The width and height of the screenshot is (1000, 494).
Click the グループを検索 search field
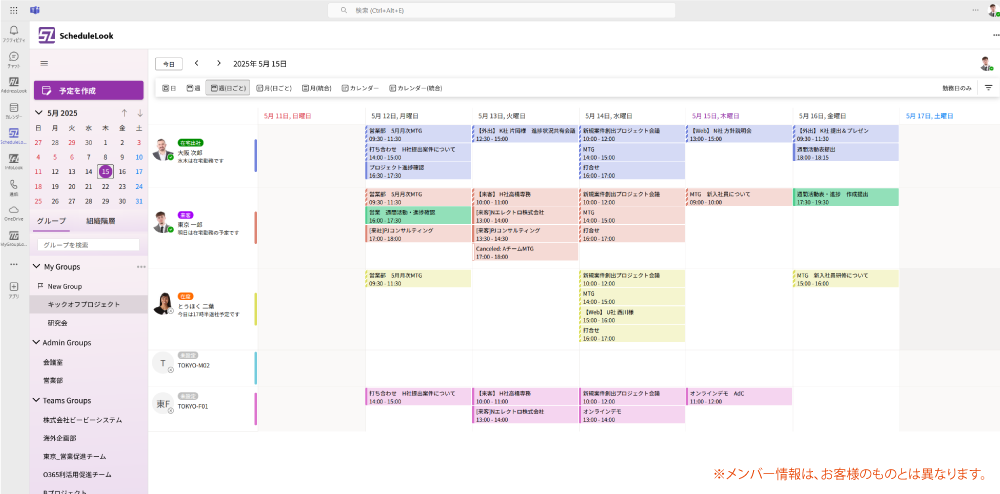89,245
